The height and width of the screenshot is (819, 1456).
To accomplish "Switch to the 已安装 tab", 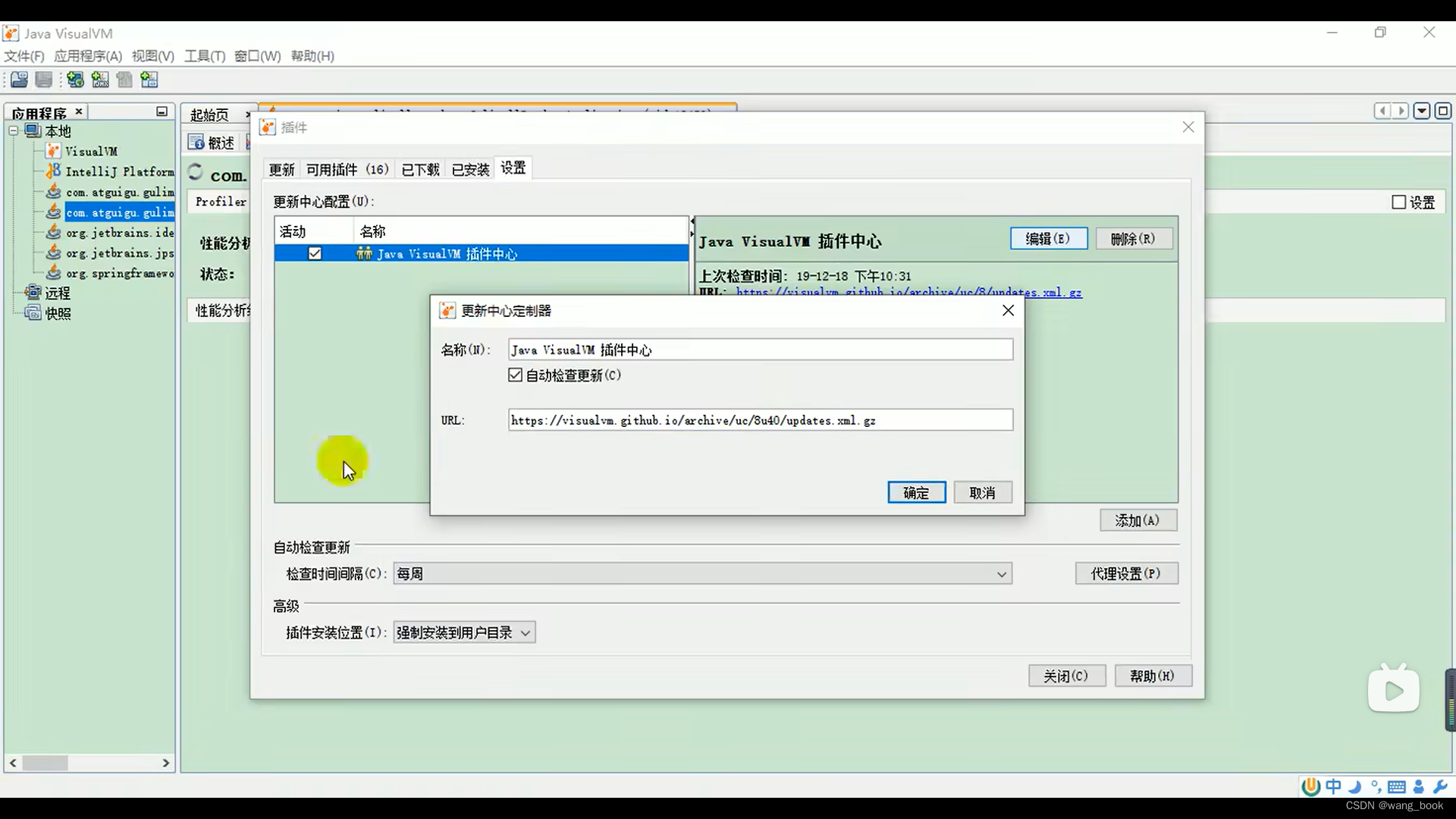I will (470, 169).
